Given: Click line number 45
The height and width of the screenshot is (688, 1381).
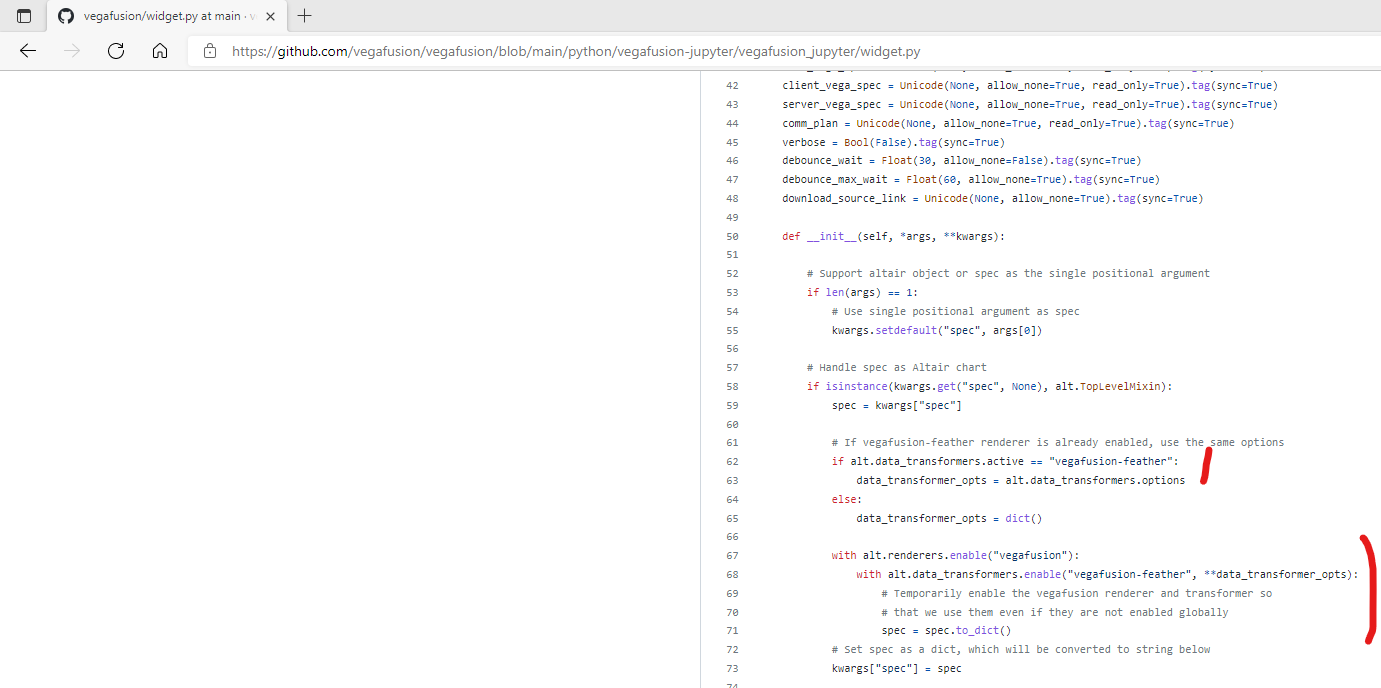Looking at the screenshot, I should coord(732,142).
